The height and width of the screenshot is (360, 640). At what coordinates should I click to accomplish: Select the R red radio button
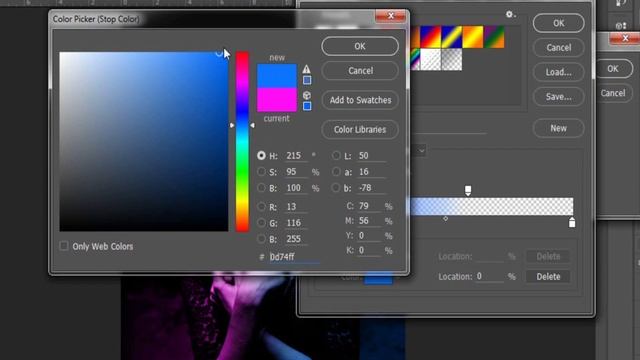tap(261, 207)
